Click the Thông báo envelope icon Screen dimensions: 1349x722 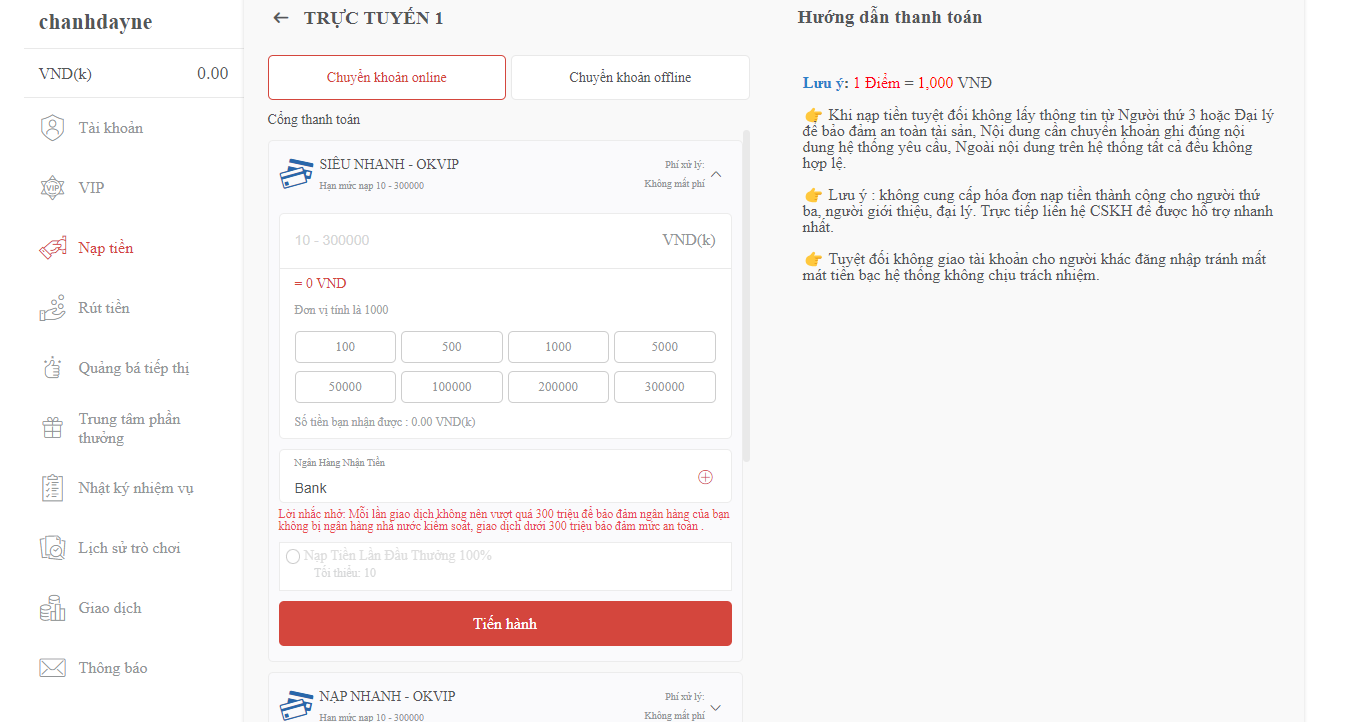52,668
